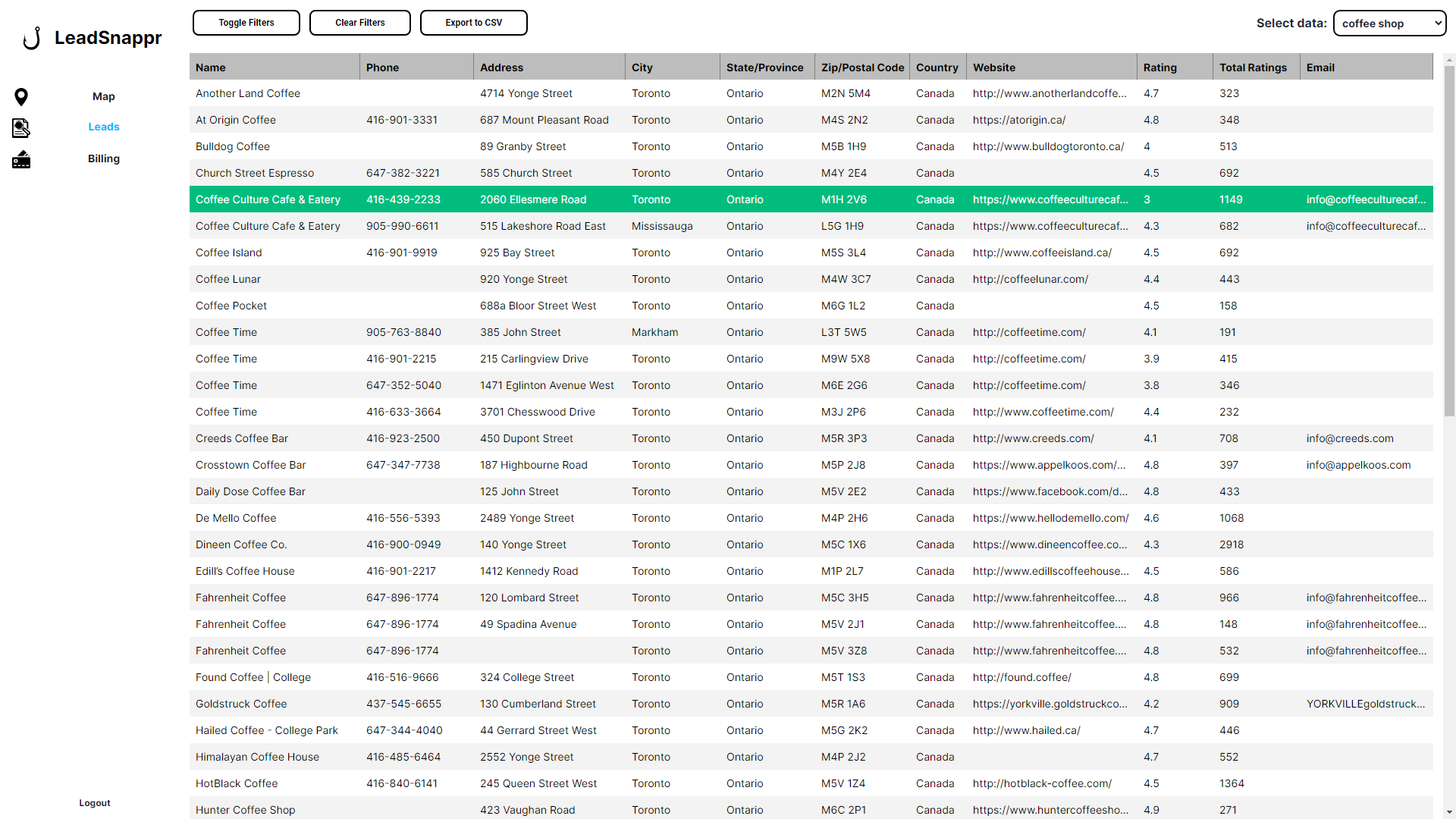
Task: Select the Another Land Coffee row name
Action: [248, 93]
